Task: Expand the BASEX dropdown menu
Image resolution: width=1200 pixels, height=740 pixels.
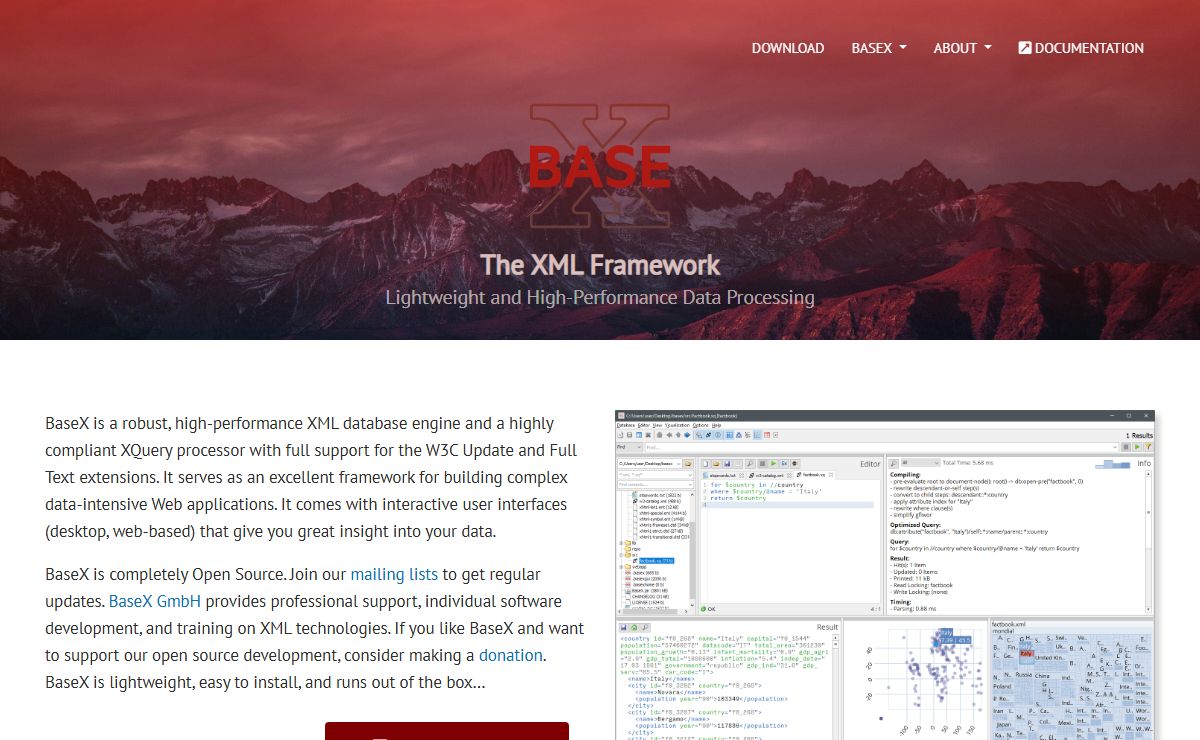Action: [879, 48]
